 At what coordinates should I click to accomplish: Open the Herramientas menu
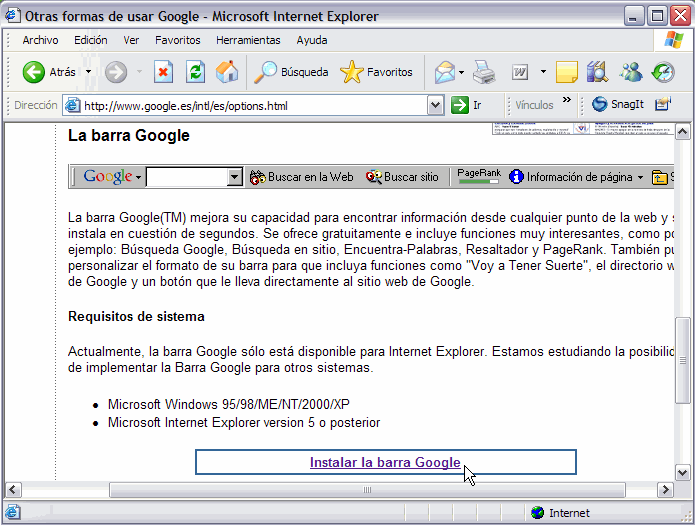(x=248, y=40)
